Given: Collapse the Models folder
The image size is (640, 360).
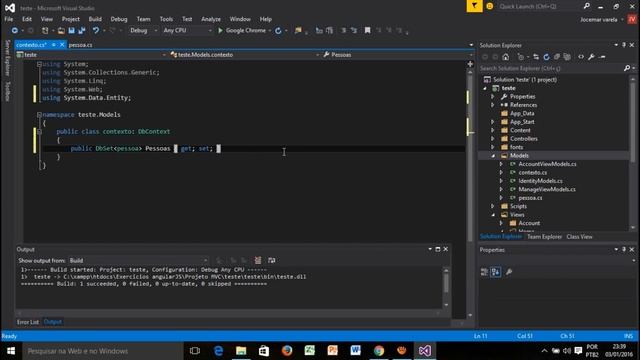Looking at the screenshot, I should click(x=493, y=156).
